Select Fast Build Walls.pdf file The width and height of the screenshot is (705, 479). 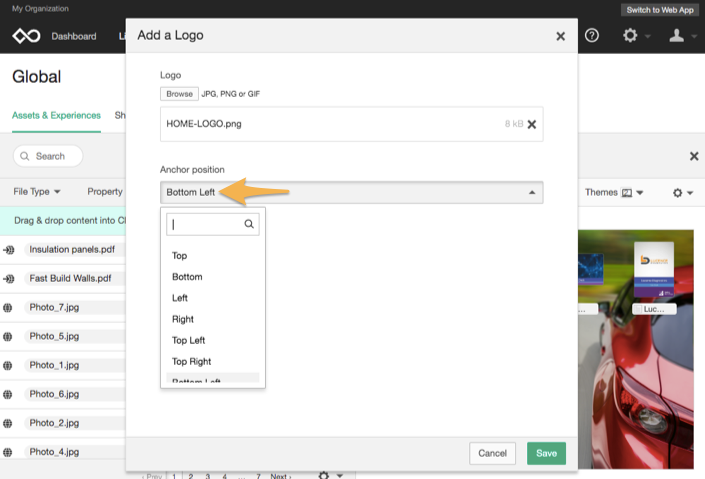pos(70,278)
